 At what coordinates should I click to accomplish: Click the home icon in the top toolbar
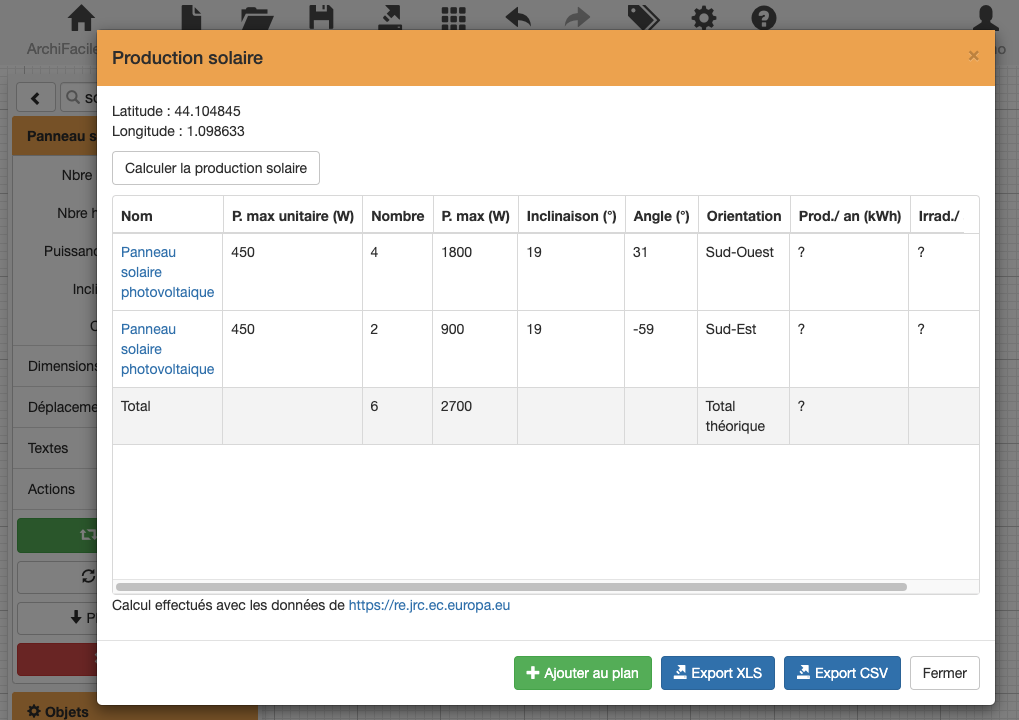click(x=81, y=18)
